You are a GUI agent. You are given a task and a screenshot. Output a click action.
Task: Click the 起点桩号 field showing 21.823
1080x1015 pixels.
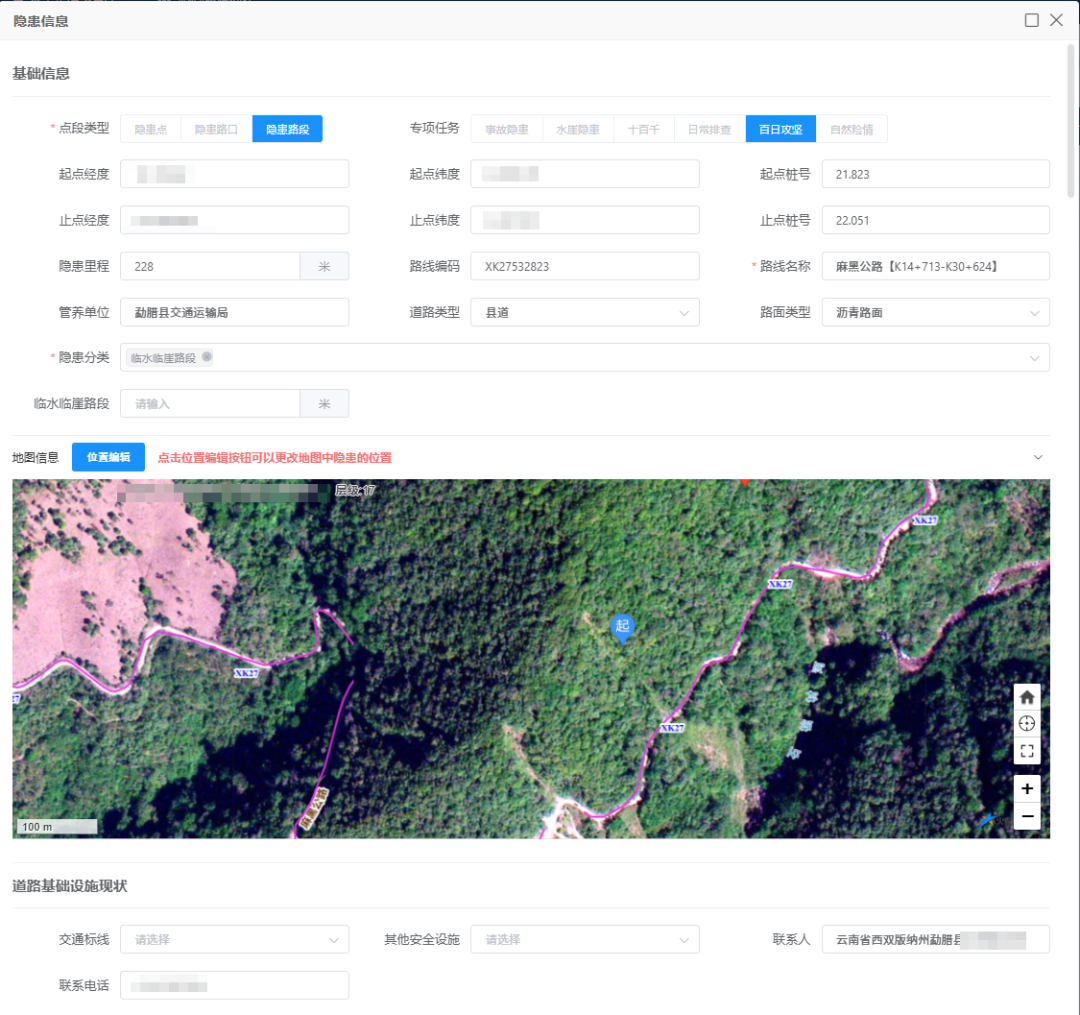tap(935, 174)
